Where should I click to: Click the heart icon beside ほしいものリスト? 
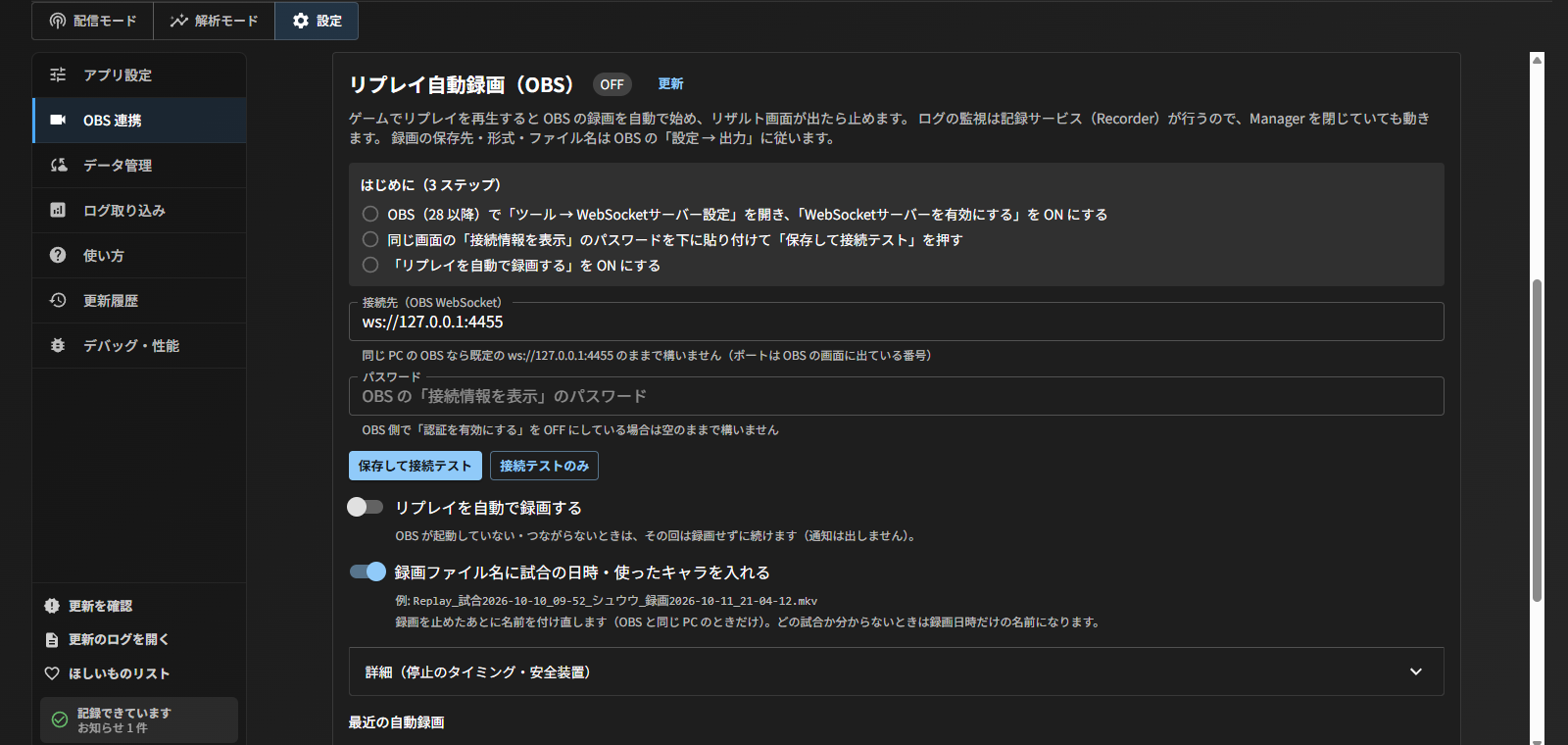[x=52, y=673]
